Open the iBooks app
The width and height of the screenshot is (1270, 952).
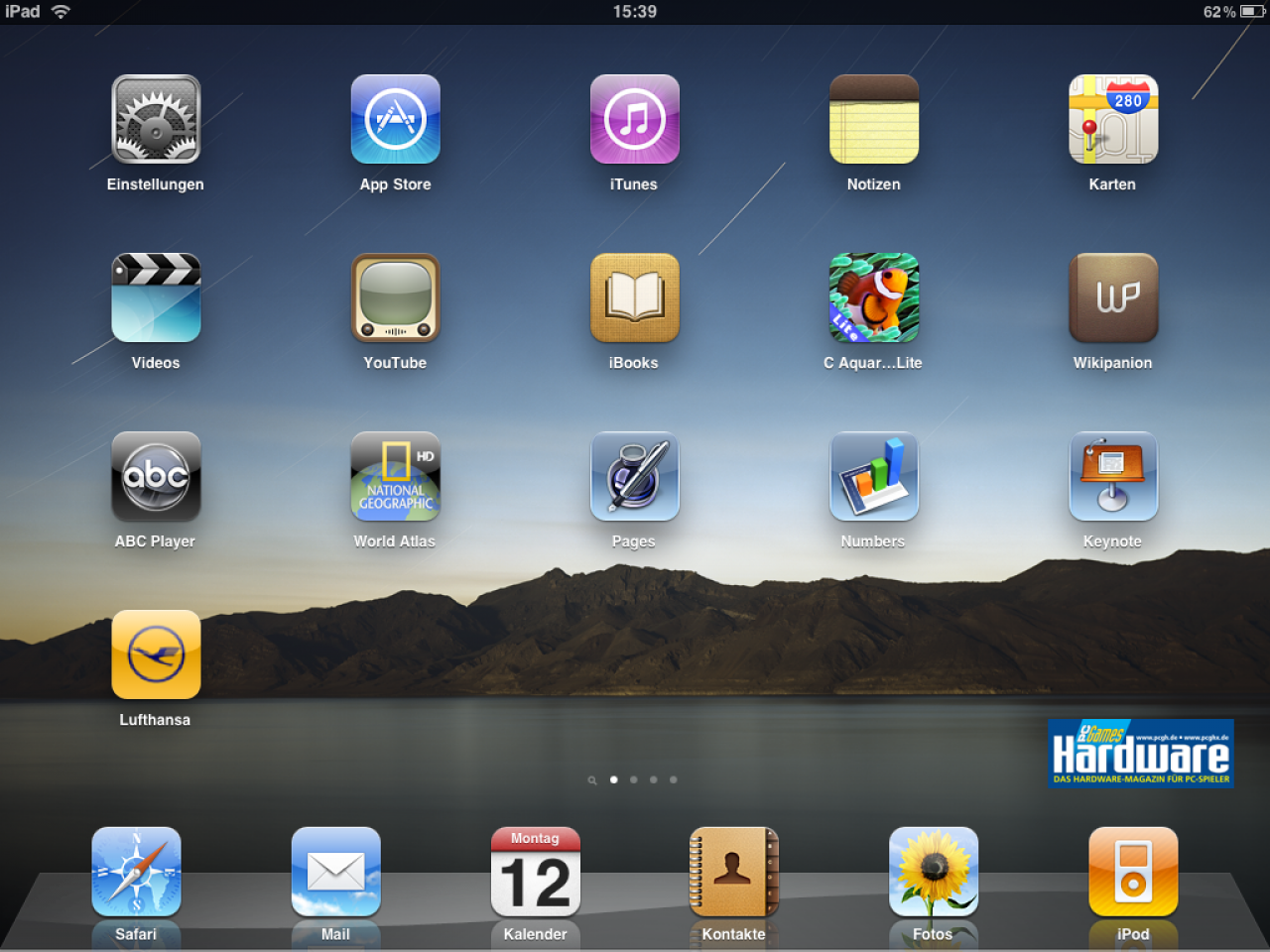(x=634, y=297)
